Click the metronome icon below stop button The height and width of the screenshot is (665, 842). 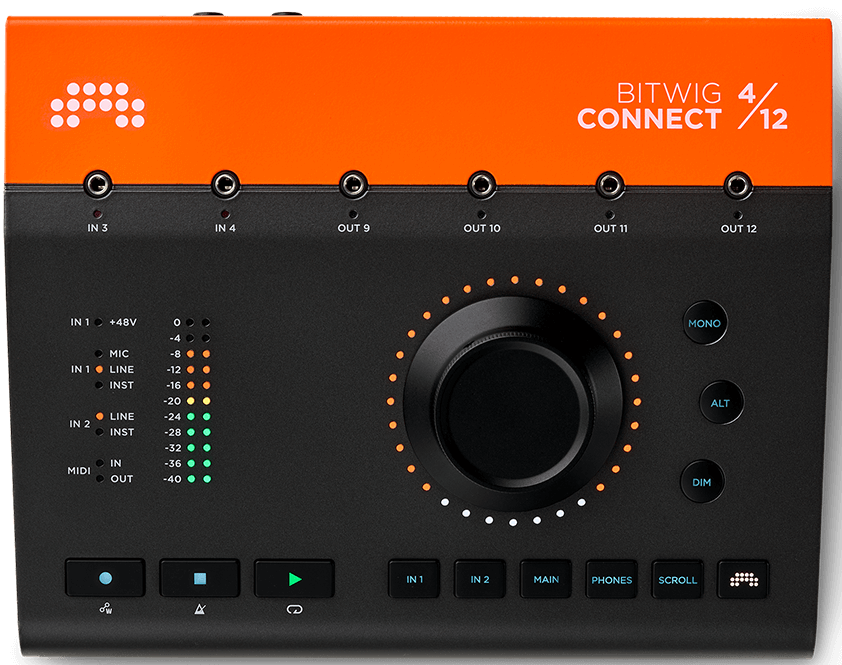199,608
